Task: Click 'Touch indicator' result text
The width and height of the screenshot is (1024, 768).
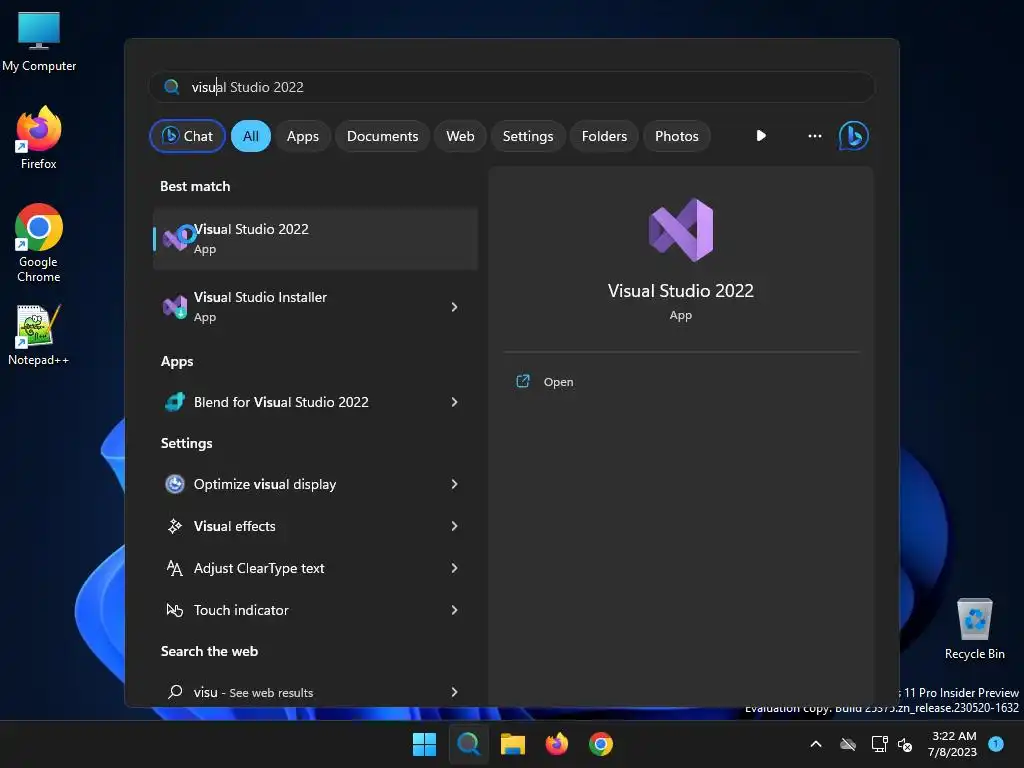Action: click(x=241, y=610)
